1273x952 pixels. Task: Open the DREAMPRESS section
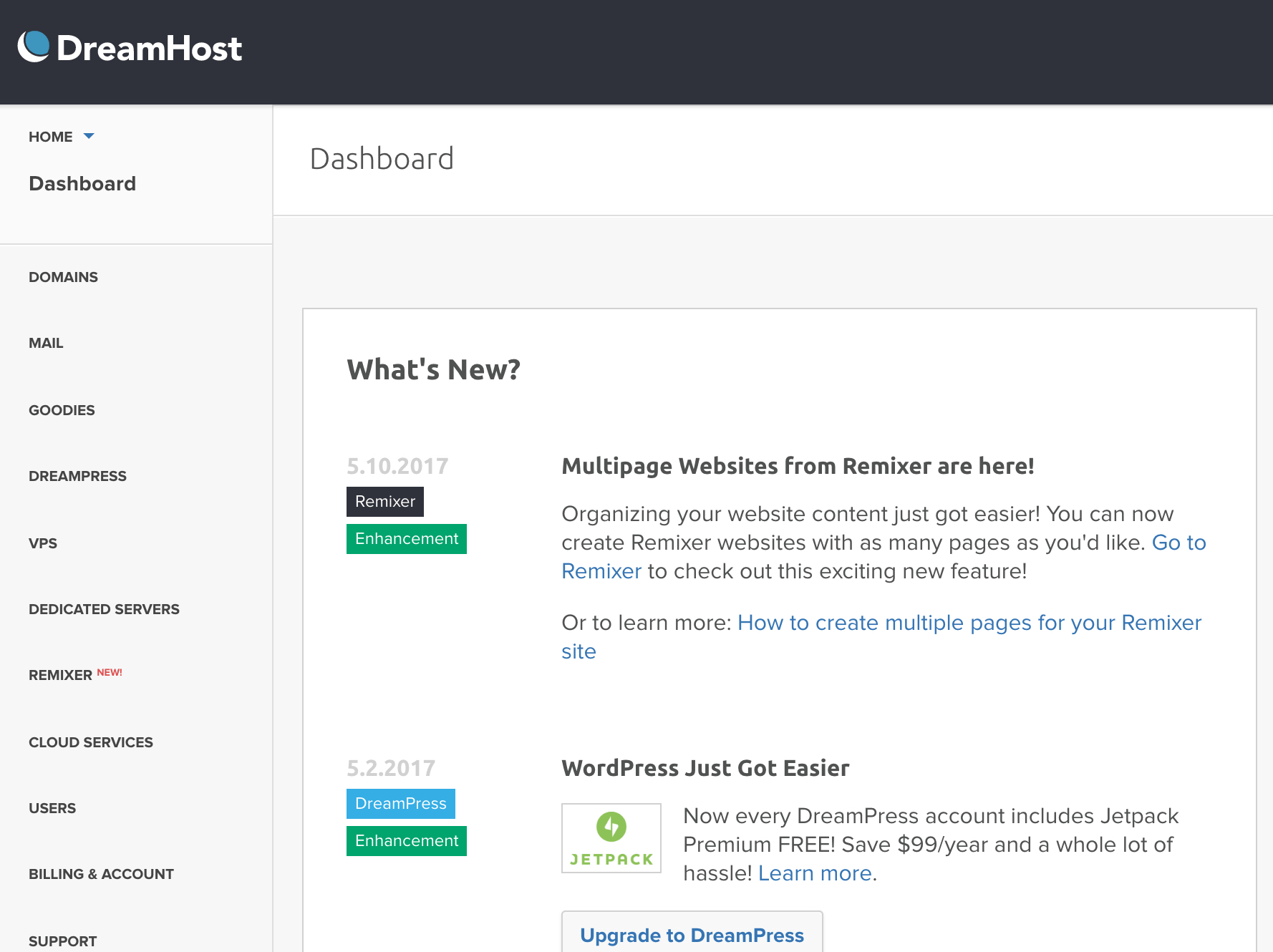[77, 476]
